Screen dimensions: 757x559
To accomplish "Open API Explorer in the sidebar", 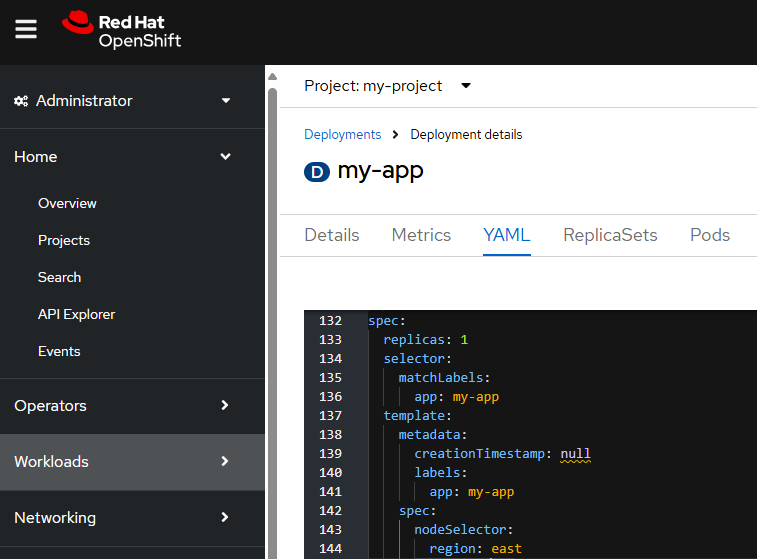I will click(x=76, y=314).
